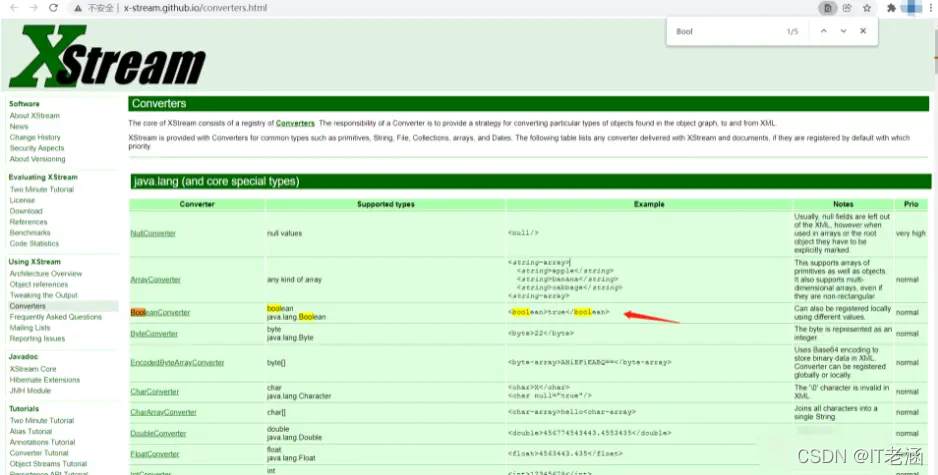Image resolution: width=938 pixels, height=475 pixels.
Task: Click the browser forward arrow
Action: click(x=34, y=8)
